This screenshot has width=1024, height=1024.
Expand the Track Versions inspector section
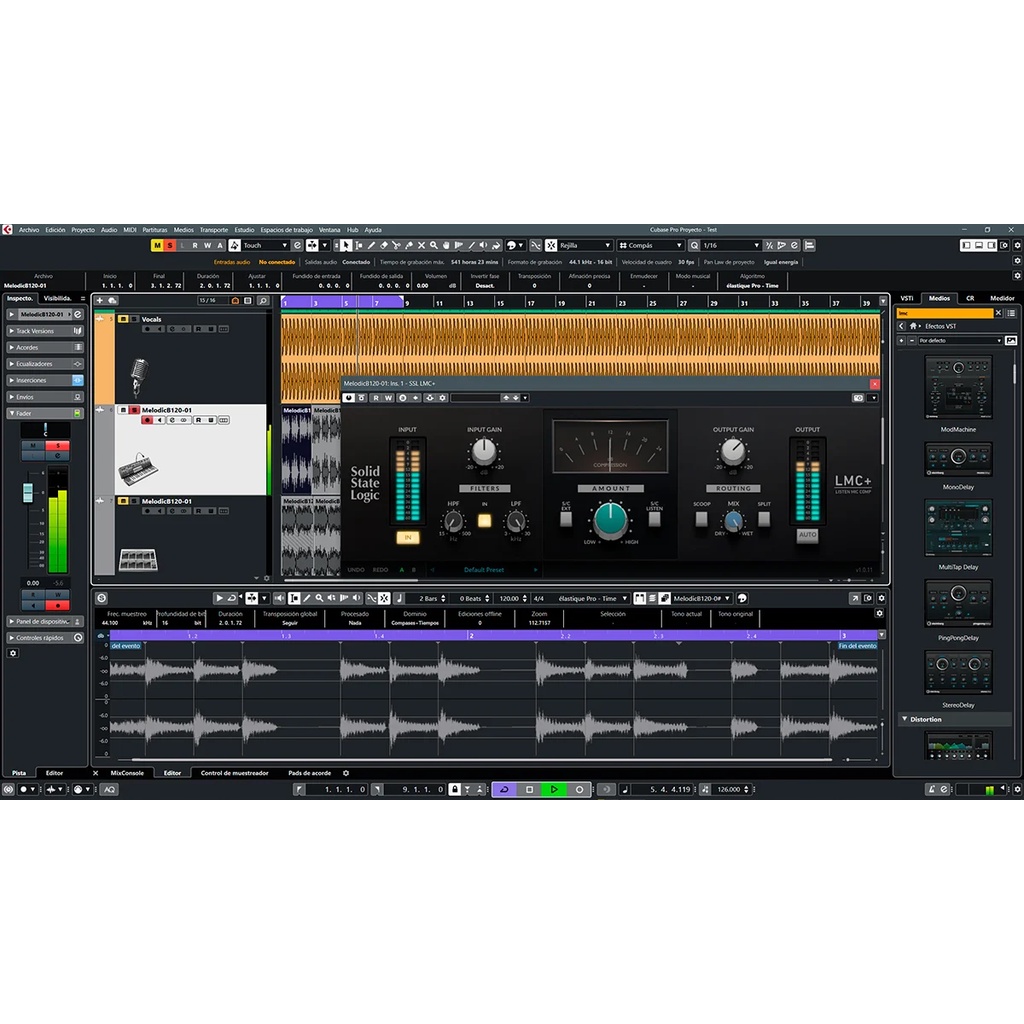click(44, 331)
